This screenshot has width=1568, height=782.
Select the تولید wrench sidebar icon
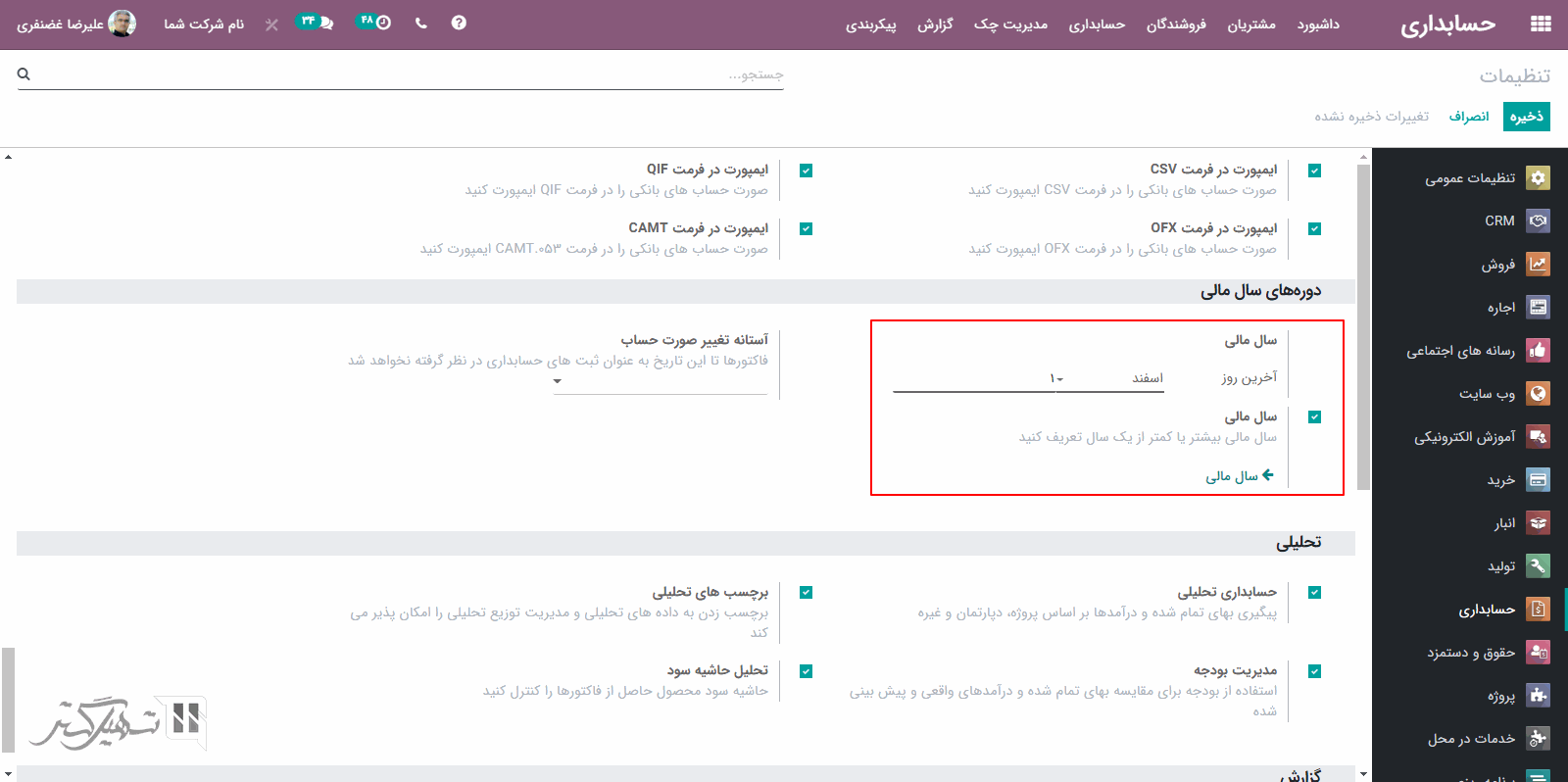click(x=1539, y=565)
